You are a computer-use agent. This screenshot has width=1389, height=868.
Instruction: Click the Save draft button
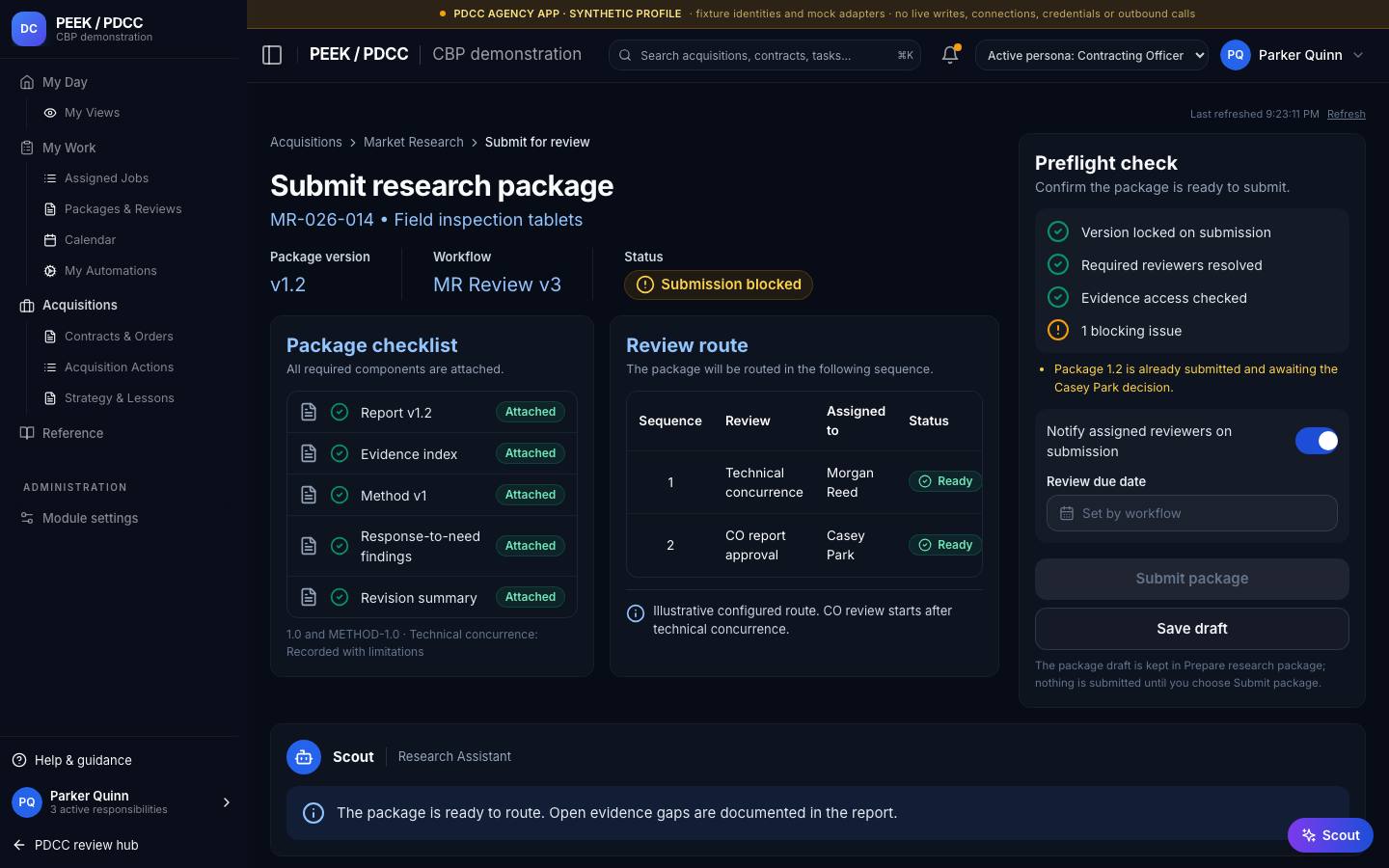pos(1192,629)
